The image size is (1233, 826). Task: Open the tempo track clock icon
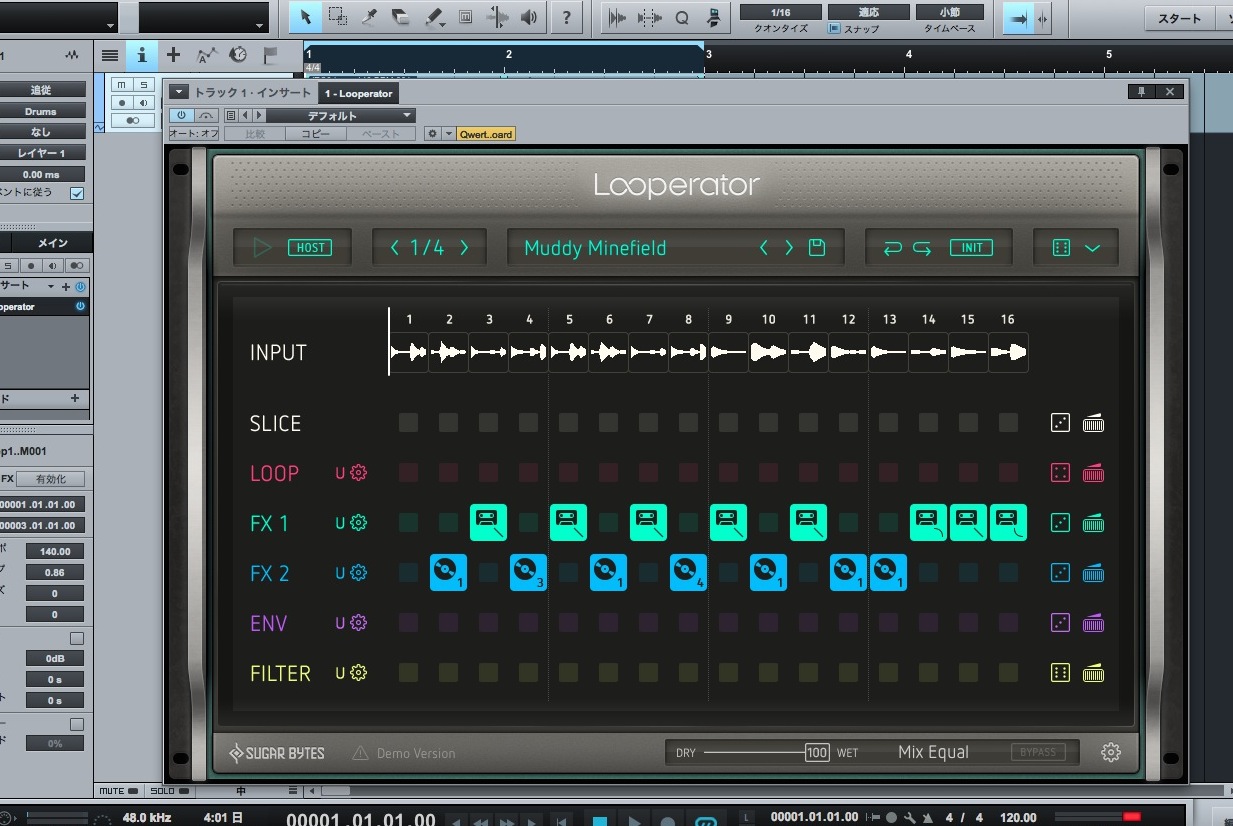pyautogui.click(x=238, y=55)
